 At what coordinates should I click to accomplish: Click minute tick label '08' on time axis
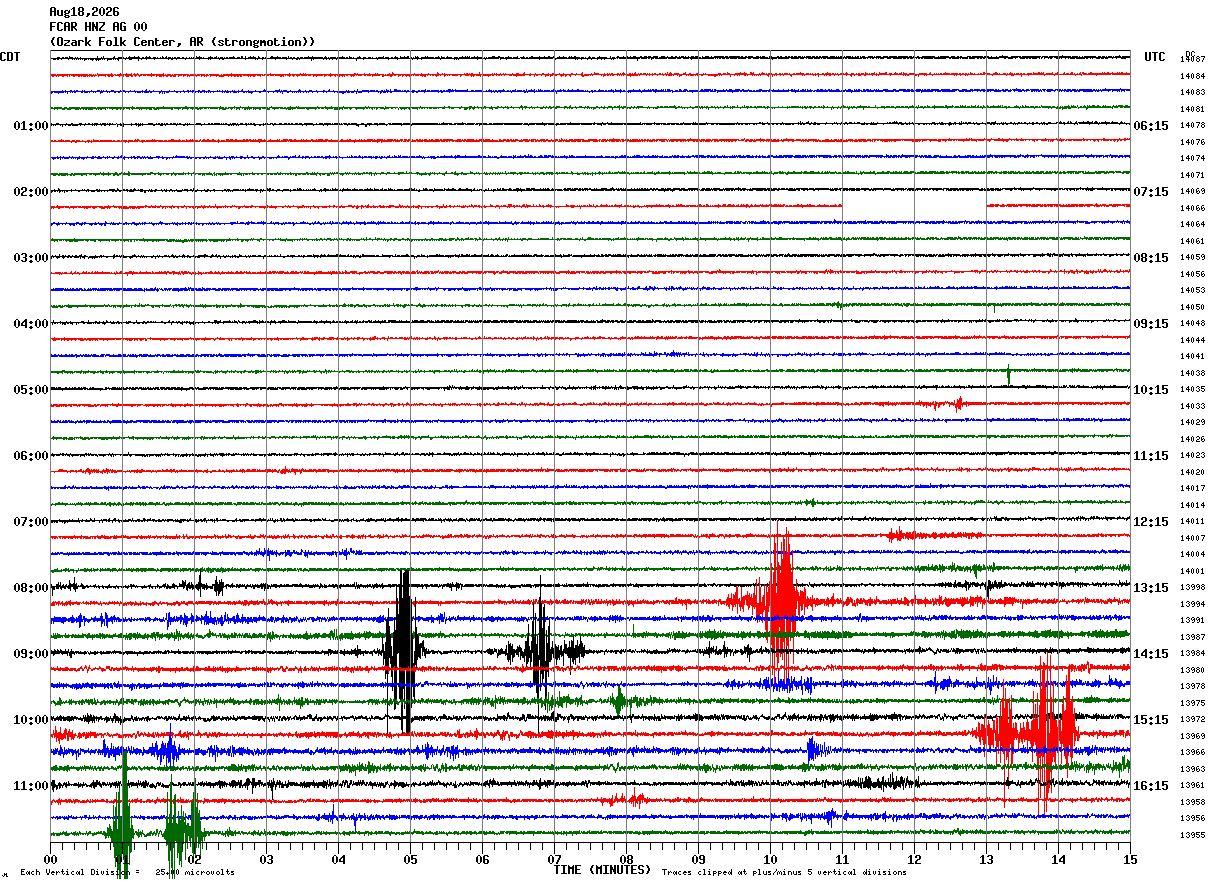pyautogui.click(x=626, y=860)
